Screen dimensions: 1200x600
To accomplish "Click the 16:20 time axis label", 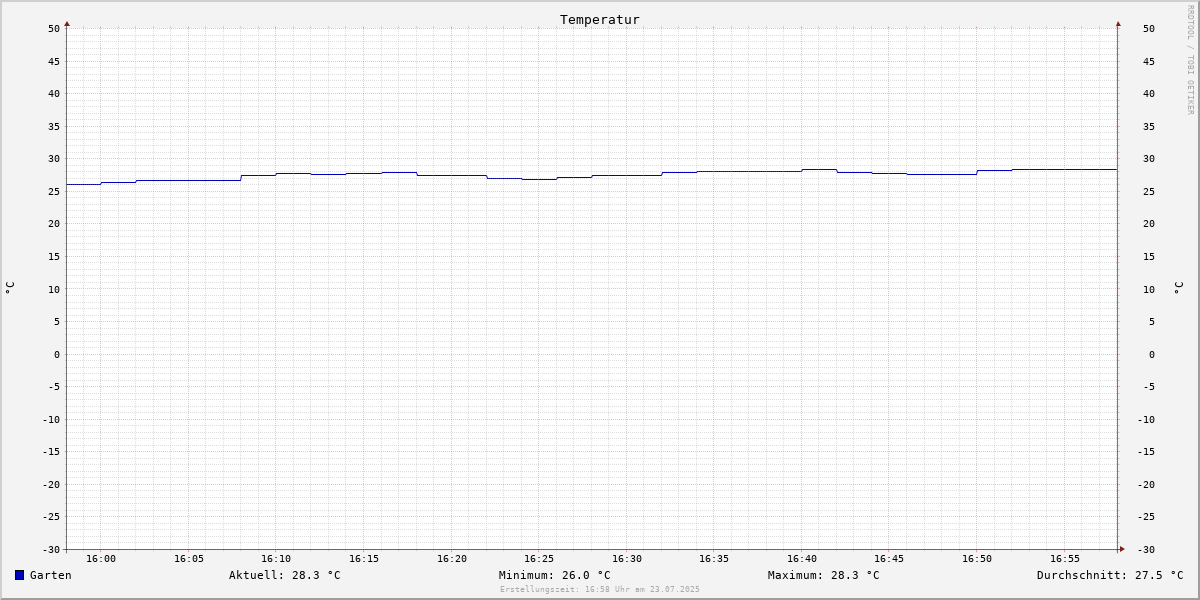I will click(452, 559).
